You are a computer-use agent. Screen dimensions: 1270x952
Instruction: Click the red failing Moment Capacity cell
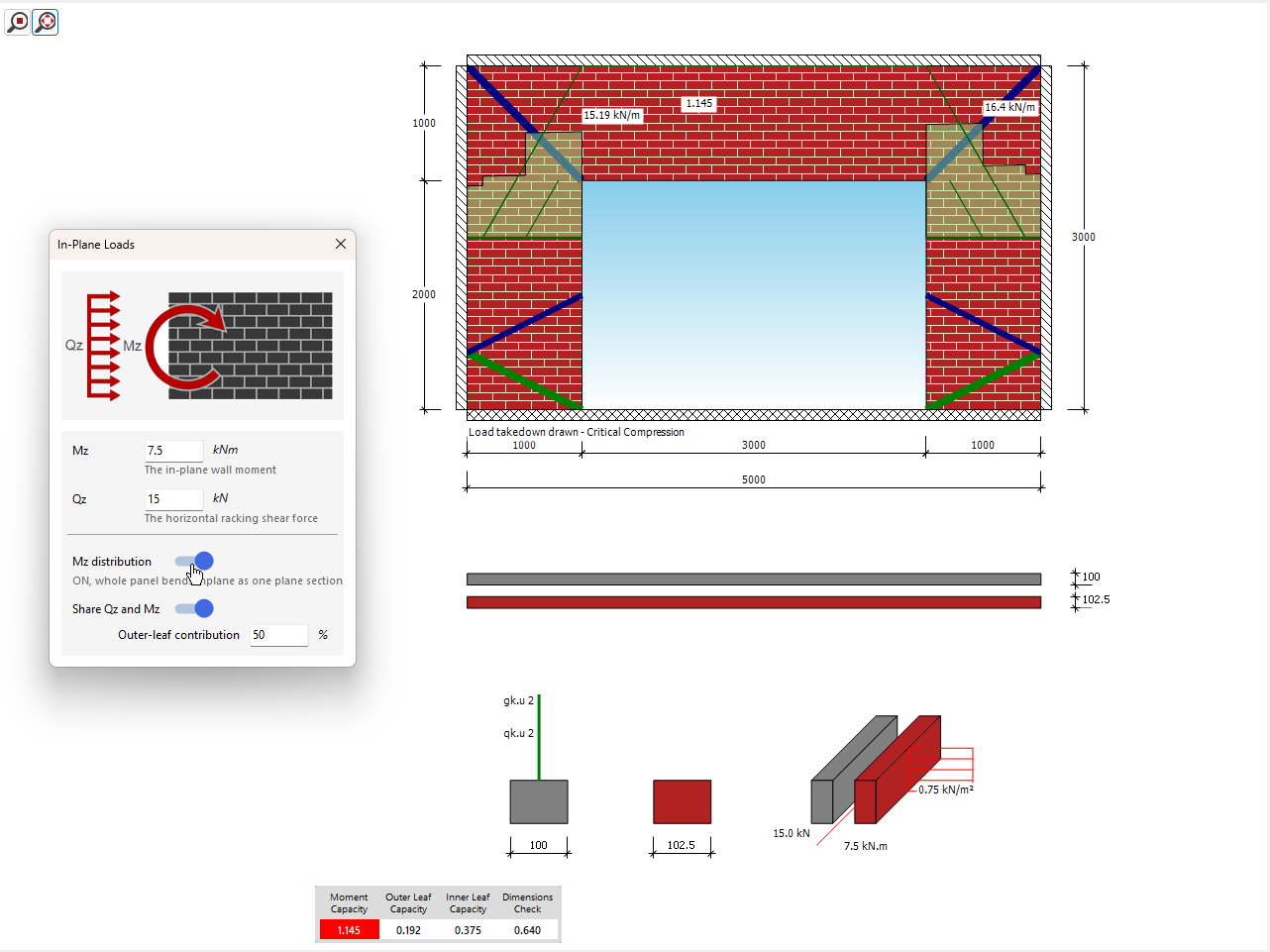tap(349, 929)
